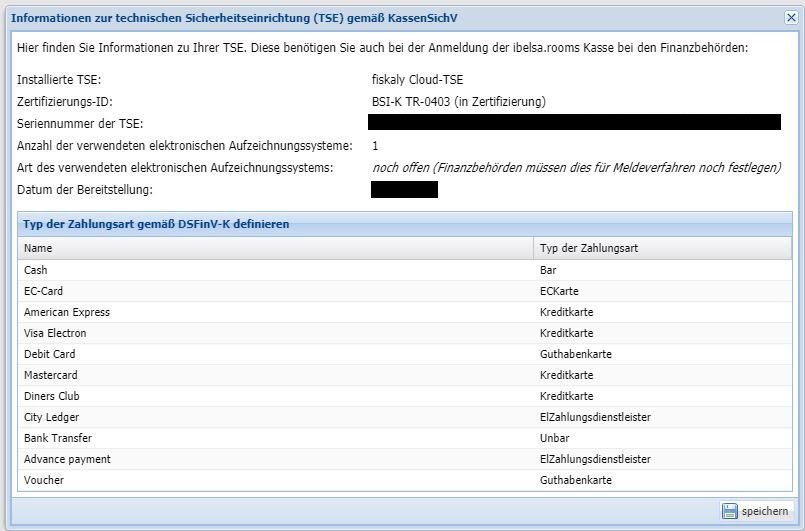Image resolution: width=805 pixels, height=531 pixels.
Task: Change the ECKarte type for EC-Card
Action: [x=559, y=291]
